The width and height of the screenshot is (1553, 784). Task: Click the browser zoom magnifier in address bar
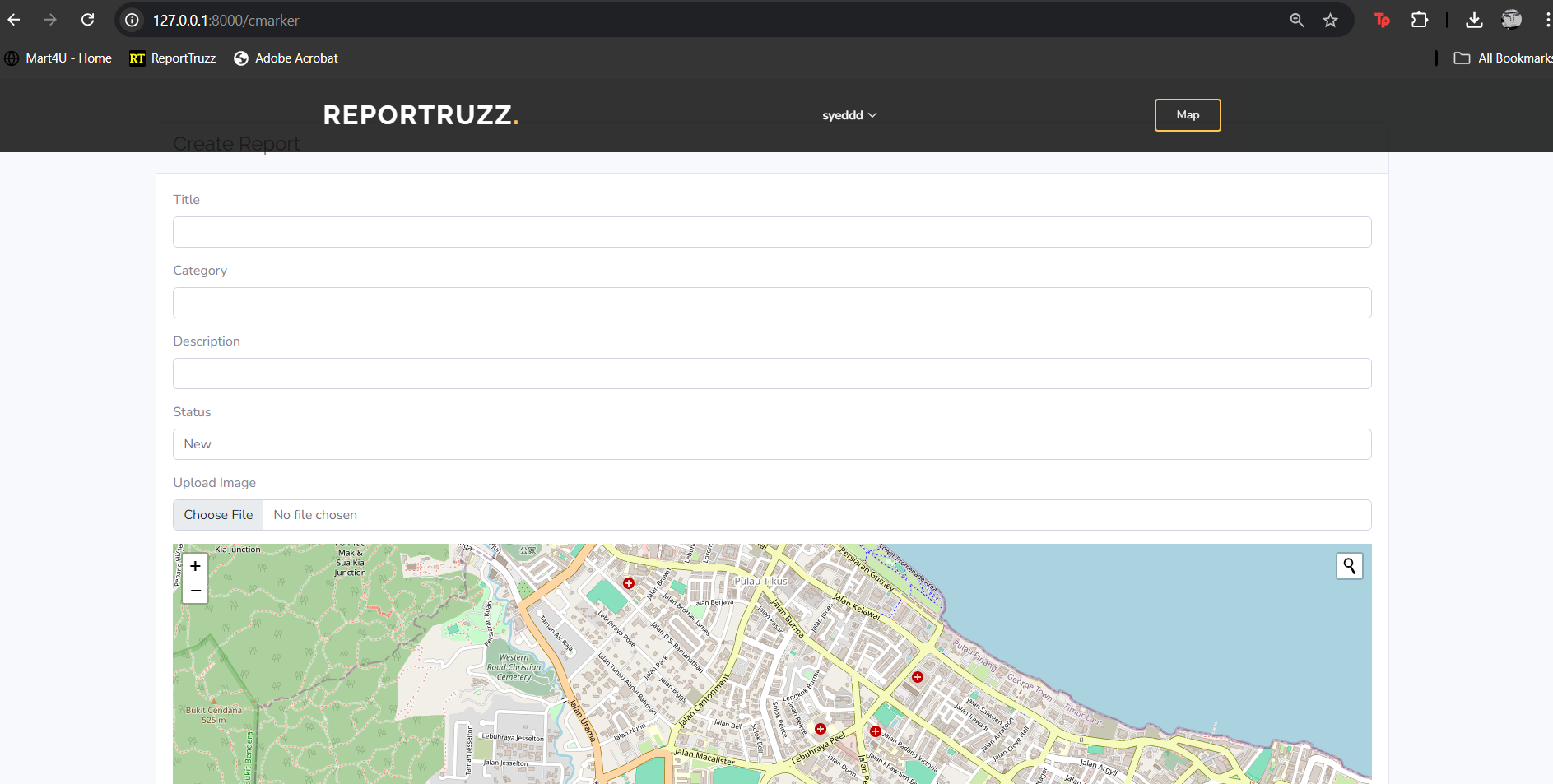[1296, 20]
